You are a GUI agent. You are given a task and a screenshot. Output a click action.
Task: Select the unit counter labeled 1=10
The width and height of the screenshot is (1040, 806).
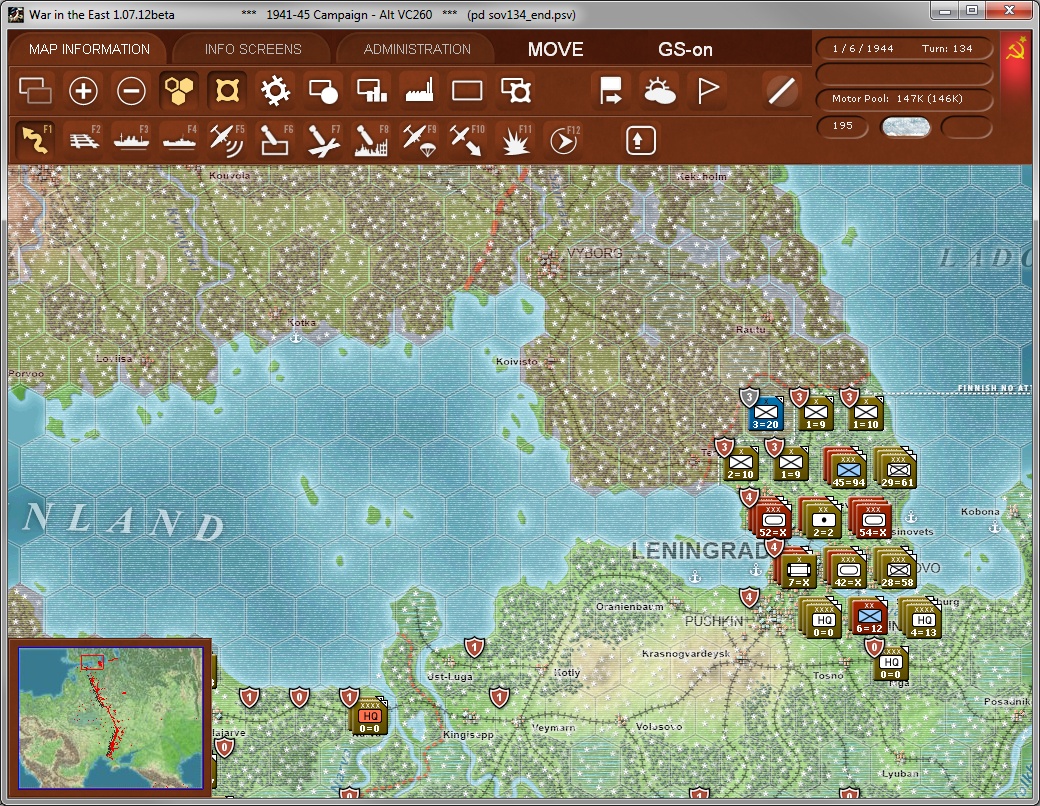866,414
